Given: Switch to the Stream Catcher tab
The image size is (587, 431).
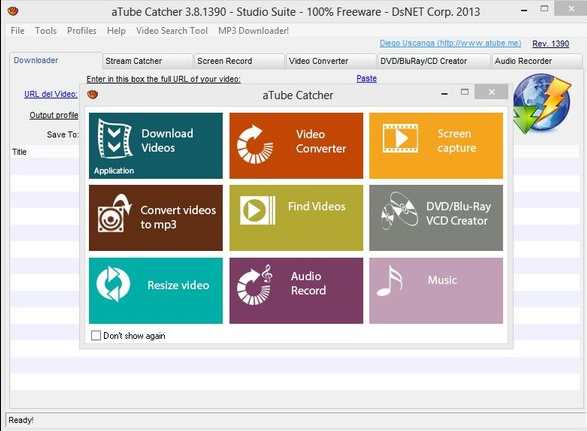Looking at the screenshot, I should click(x=147, y=61).
